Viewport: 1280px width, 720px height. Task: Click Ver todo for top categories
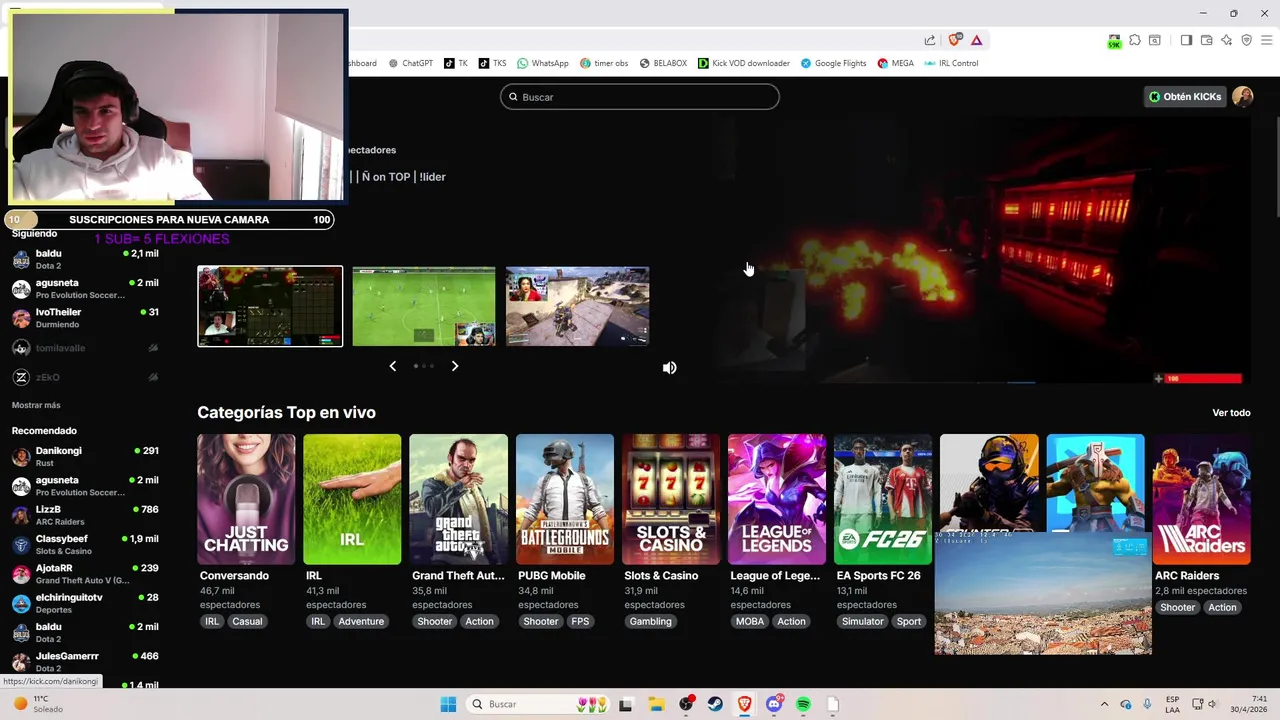[1231, 413]
